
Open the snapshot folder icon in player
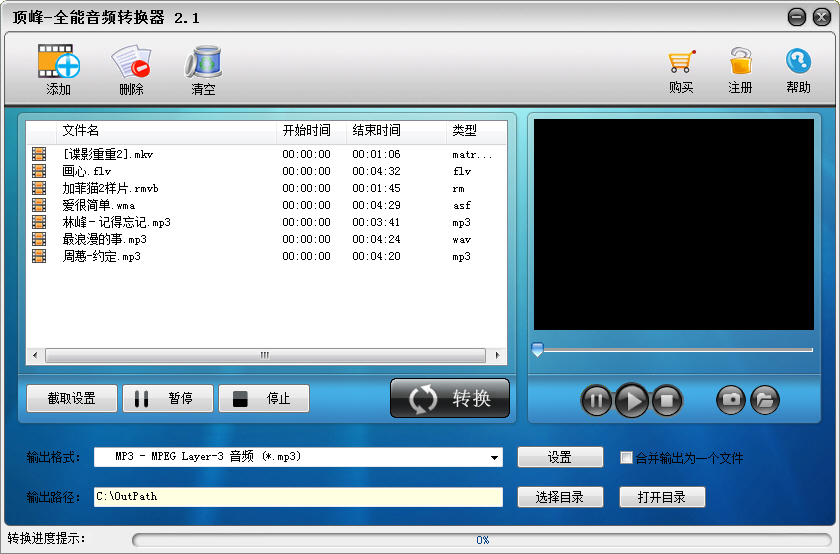[764, 400]
